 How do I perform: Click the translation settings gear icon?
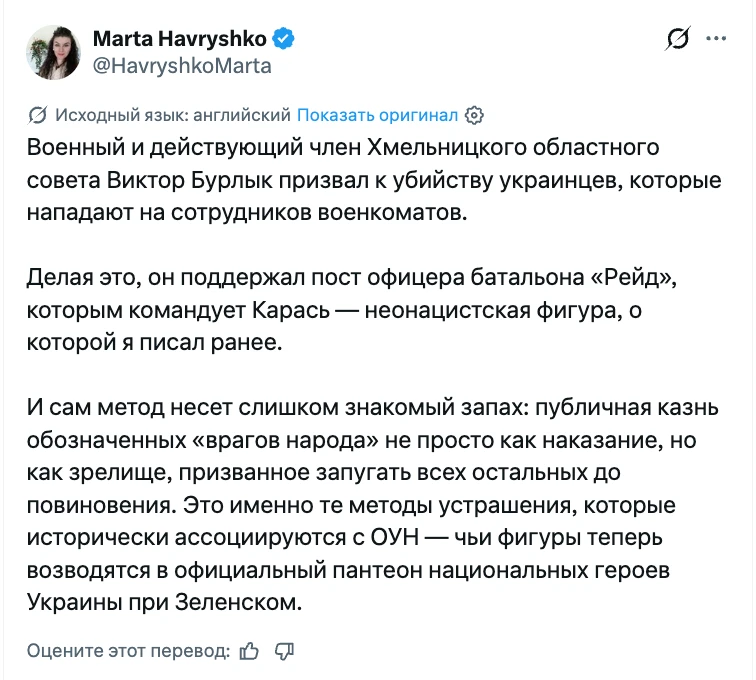(474, 116)
